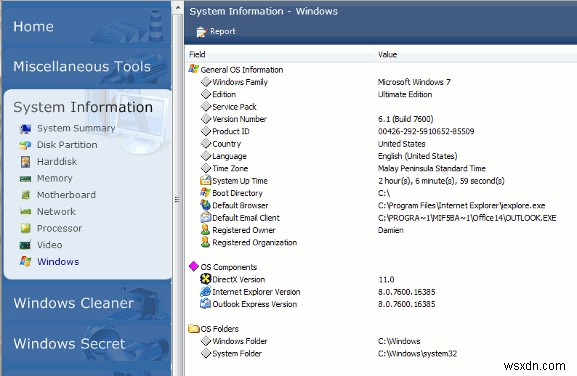Click the value '6.1 (Build 7600)'
The height and width of the screenshot is (376, 577).
tap(406, 119)
